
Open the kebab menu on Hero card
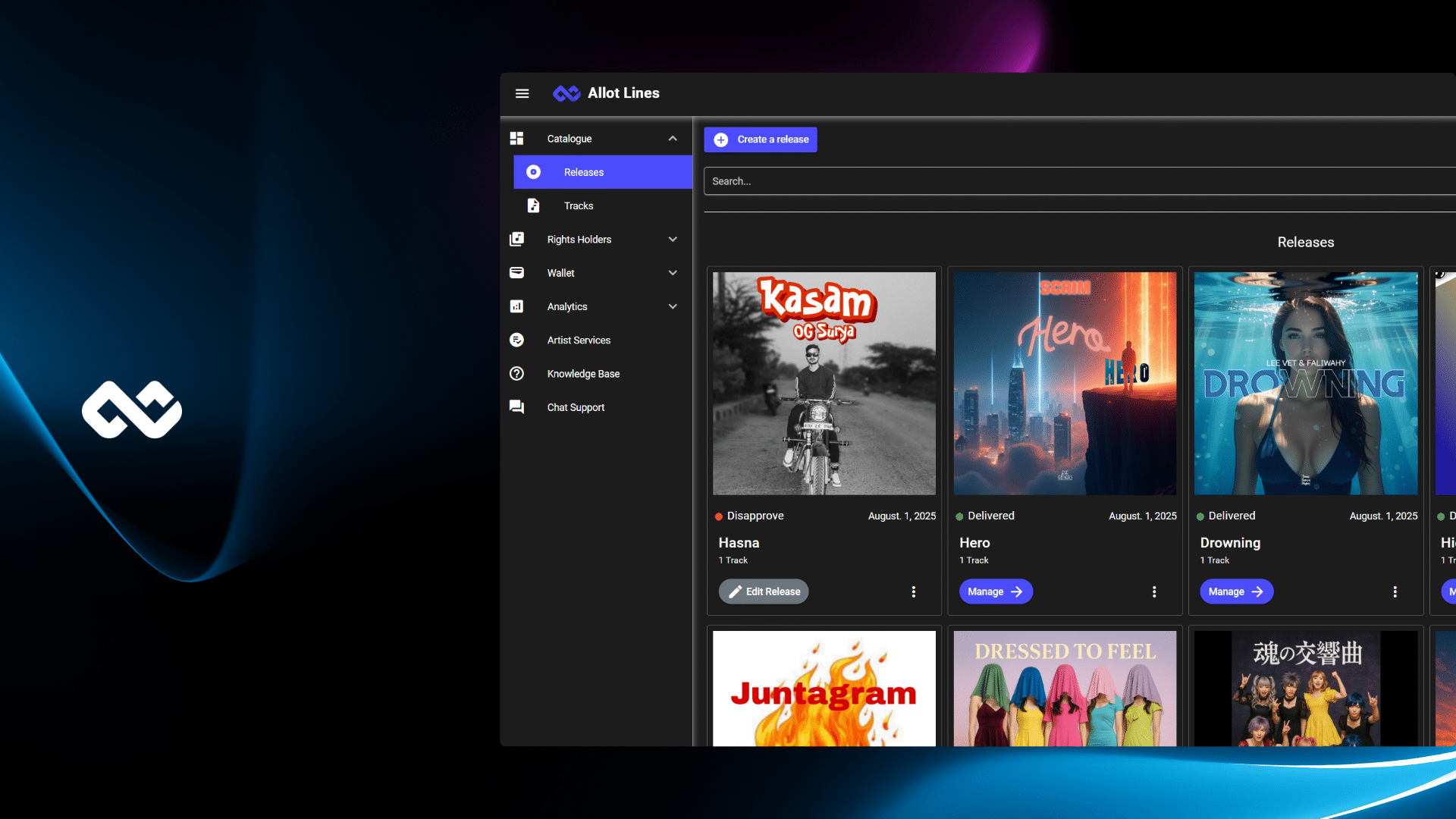[1154, 591]
